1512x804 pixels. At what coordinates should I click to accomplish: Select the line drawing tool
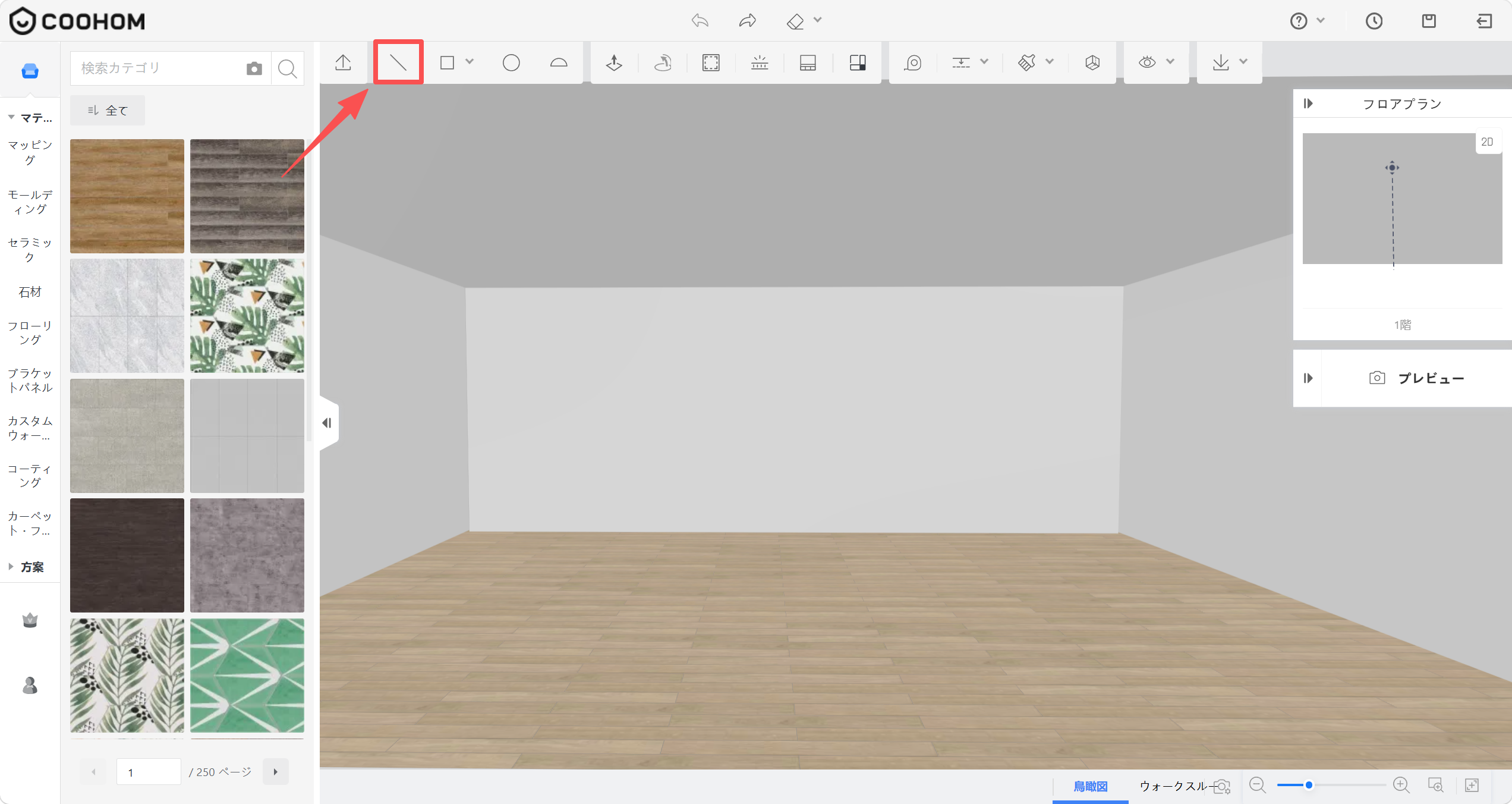click(398, 62)
